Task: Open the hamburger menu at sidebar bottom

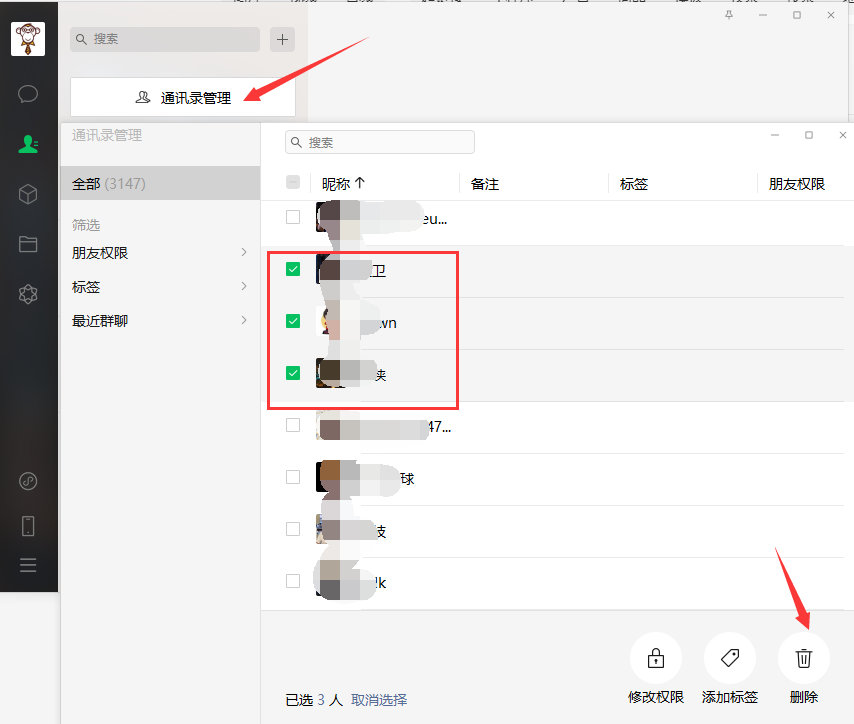Action: [x=28, y=565]
